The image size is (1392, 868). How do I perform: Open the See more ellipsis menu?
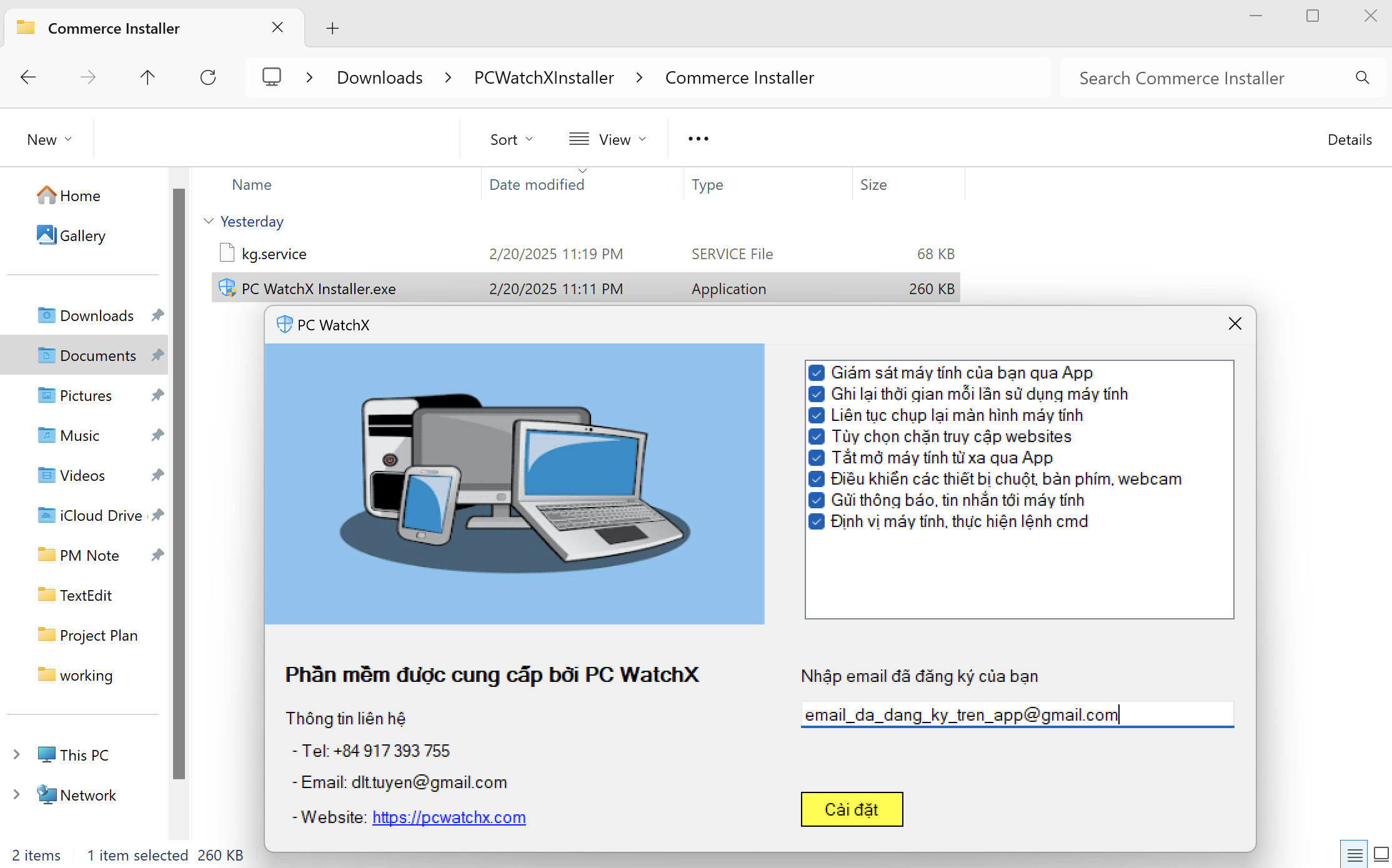(698, 139)
